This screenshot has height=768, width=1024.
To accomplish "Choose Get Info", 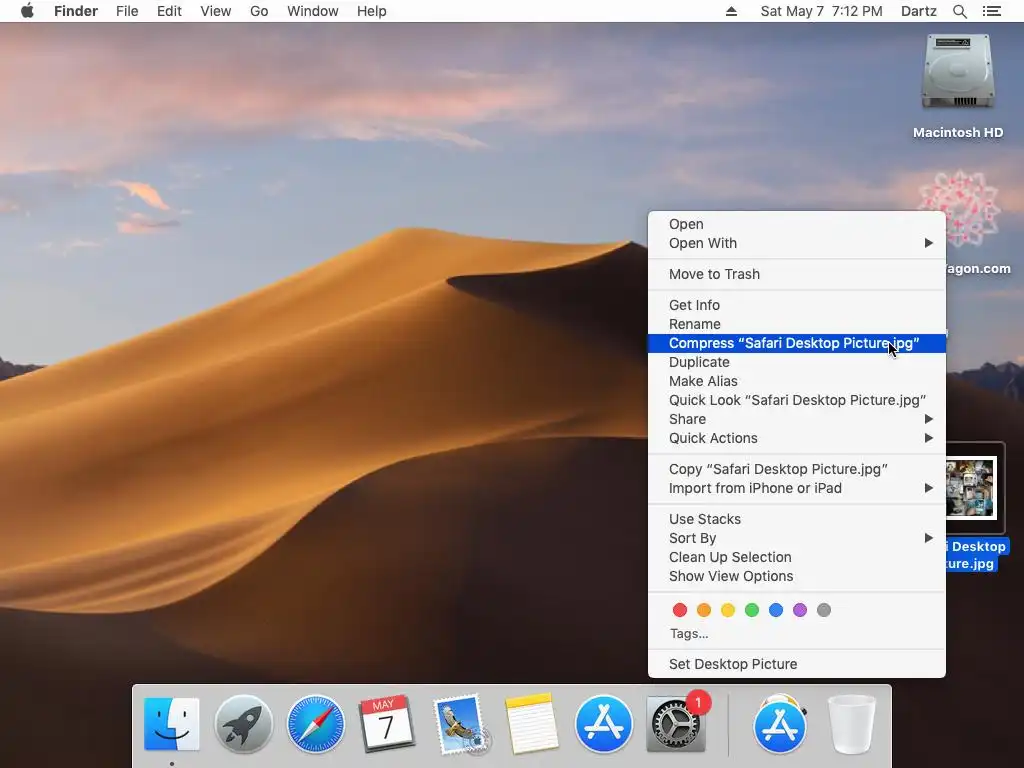I will point(796,305).
